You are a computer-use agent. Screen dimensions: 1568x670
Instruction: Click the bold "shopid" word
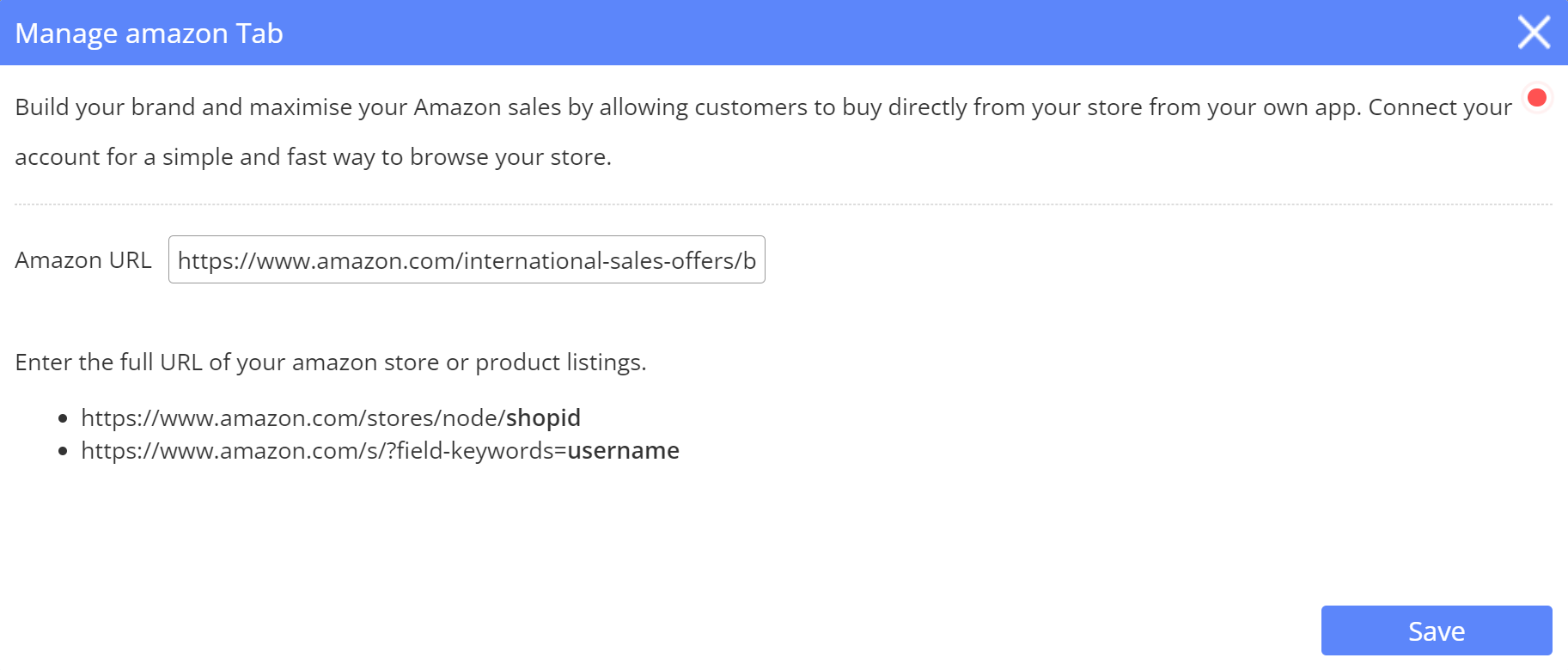tap(543, 417)
